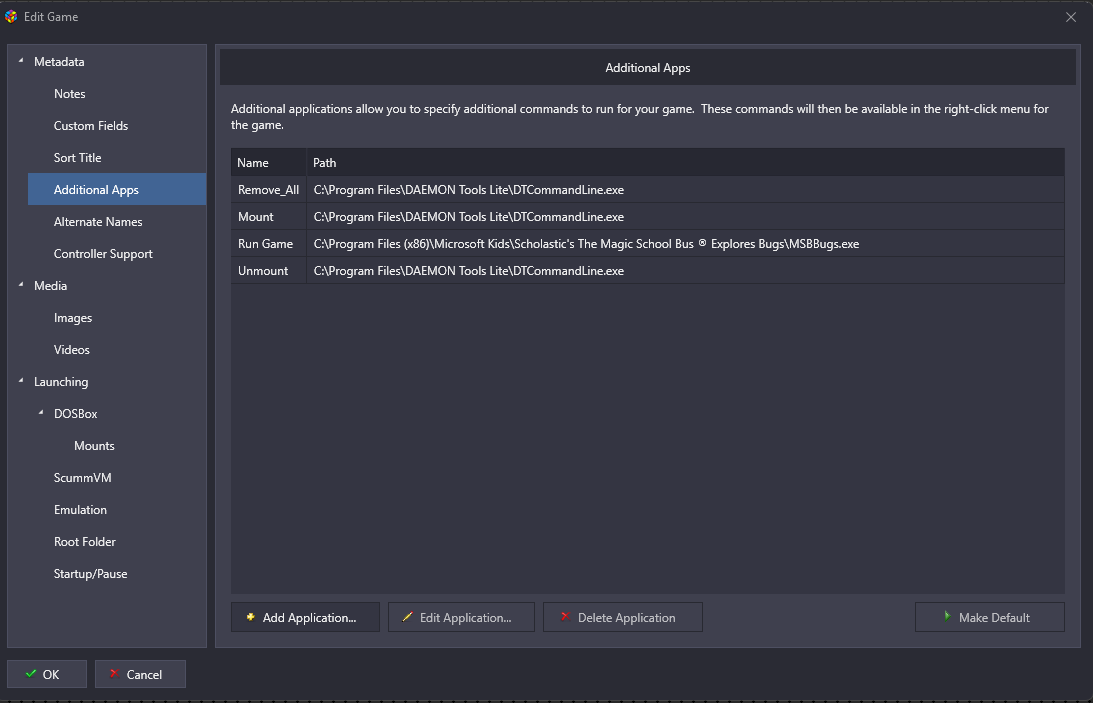The image size is (1093, 703).
Task: Click Edit Application button
Action: click(461, 617)
